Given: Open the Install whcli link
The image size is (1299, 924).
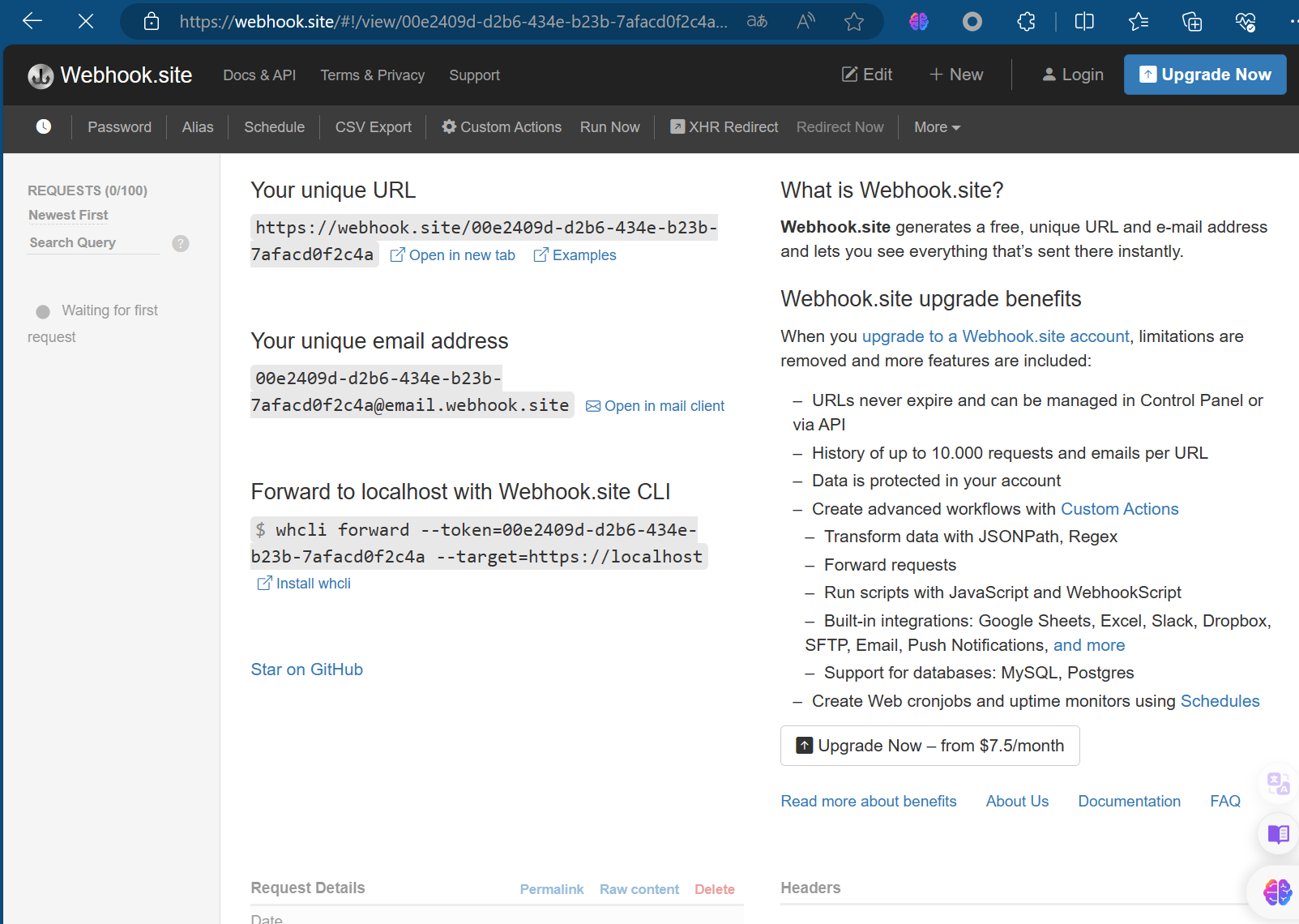Looking at the screenshot, I should [x=312, y=584].
